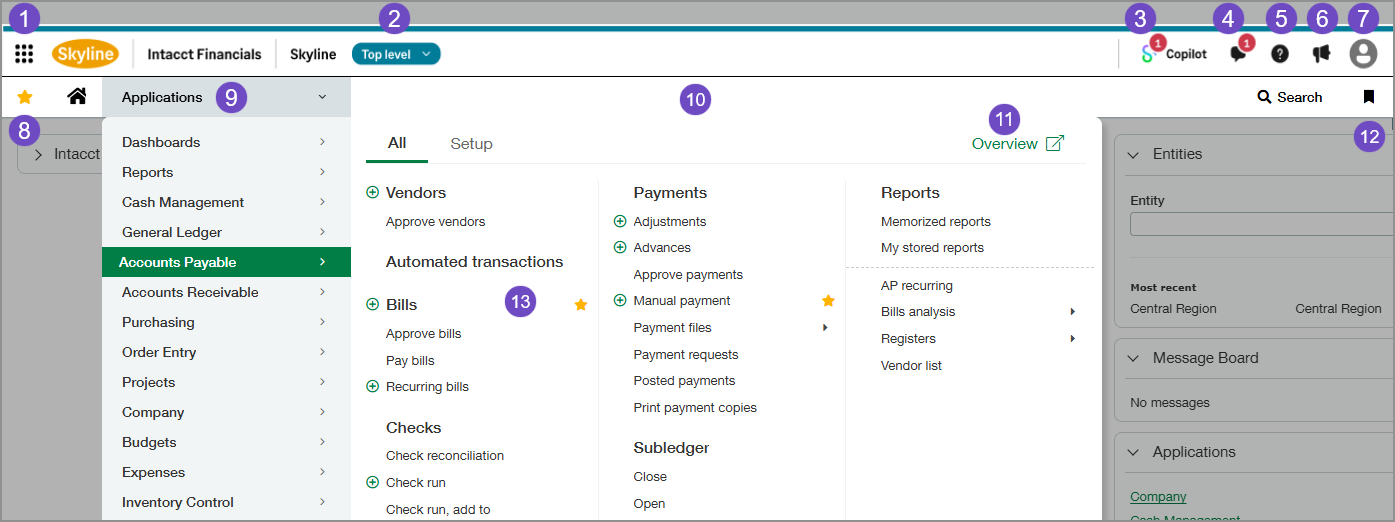
Task: Open the favorites star icon
Action: 25,97
